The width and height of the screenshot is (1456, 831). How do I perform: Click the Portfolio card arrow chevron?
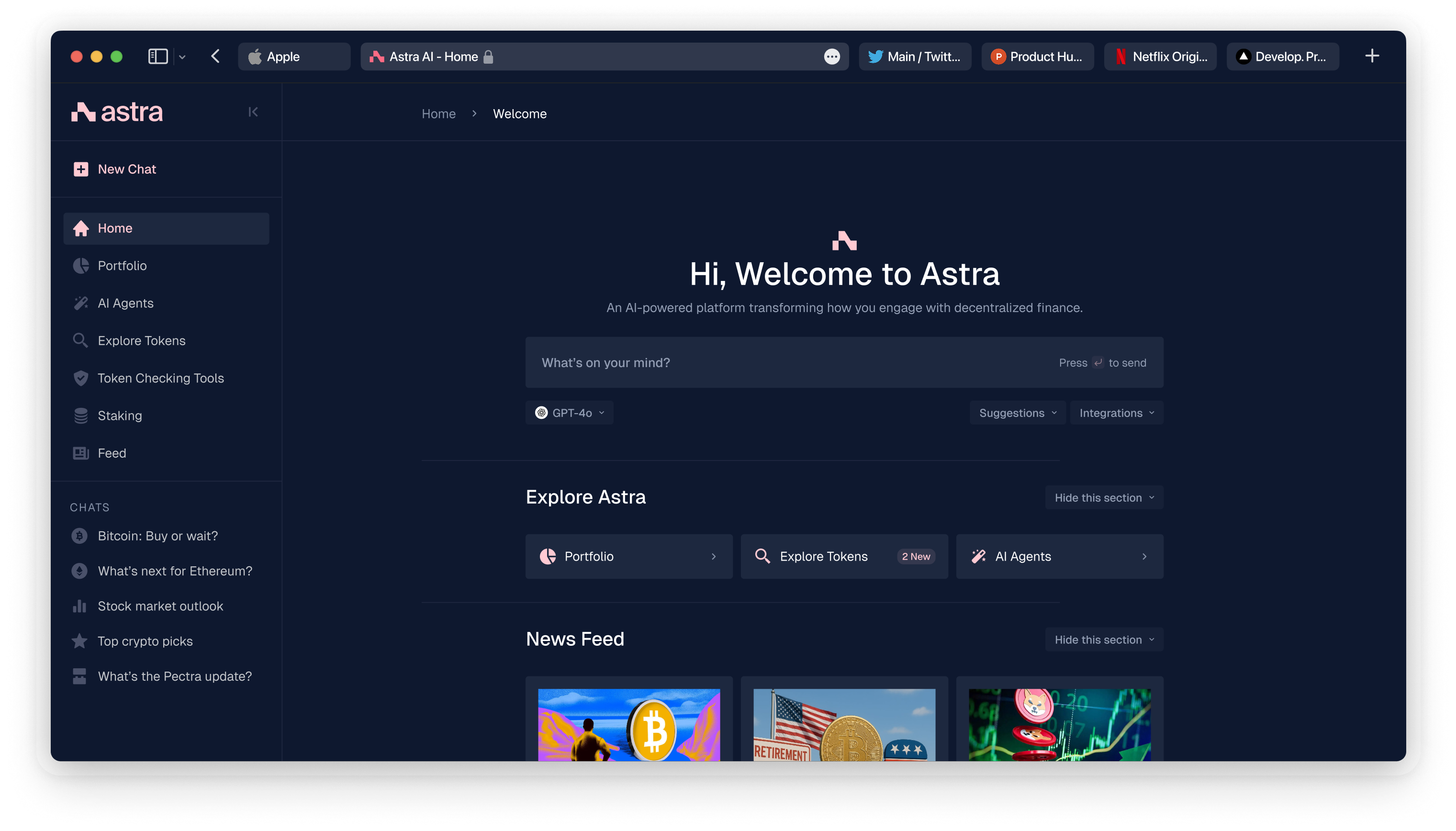(x=713, y=556)
